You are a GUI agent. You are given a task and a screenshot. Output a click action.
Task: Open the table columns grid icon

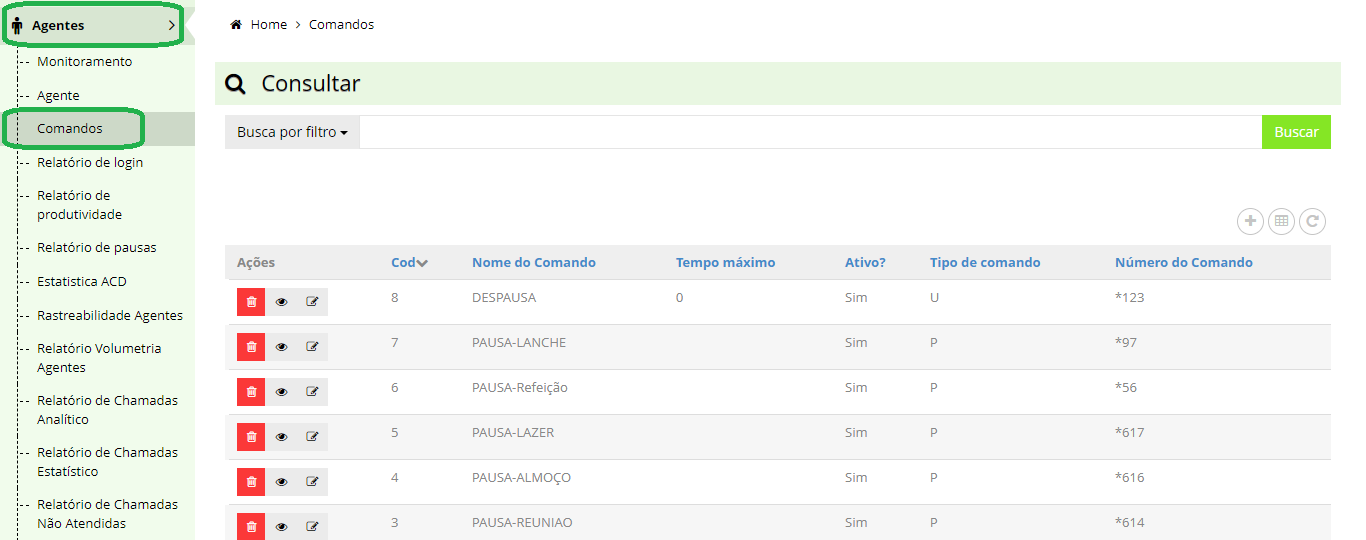(1281, 221)
